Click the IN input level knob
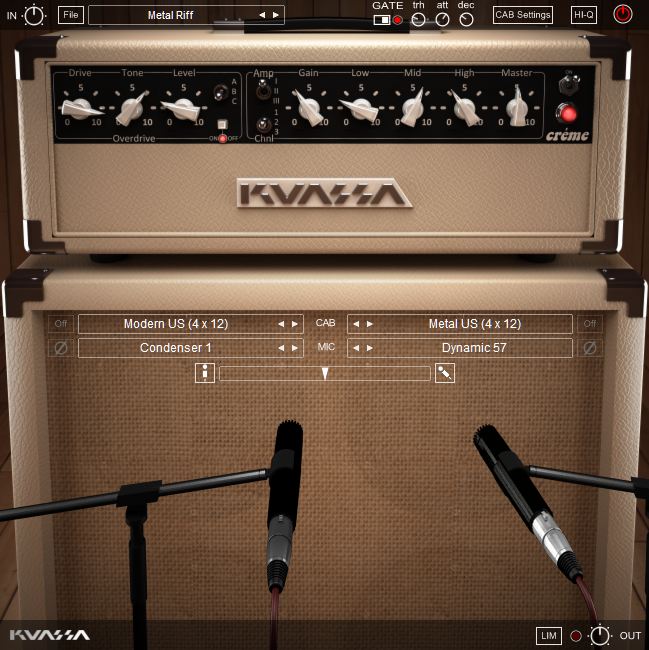Image resolution: width=649 pixels, height=650 pixels. pyautogui.click(x=34, y=16)
